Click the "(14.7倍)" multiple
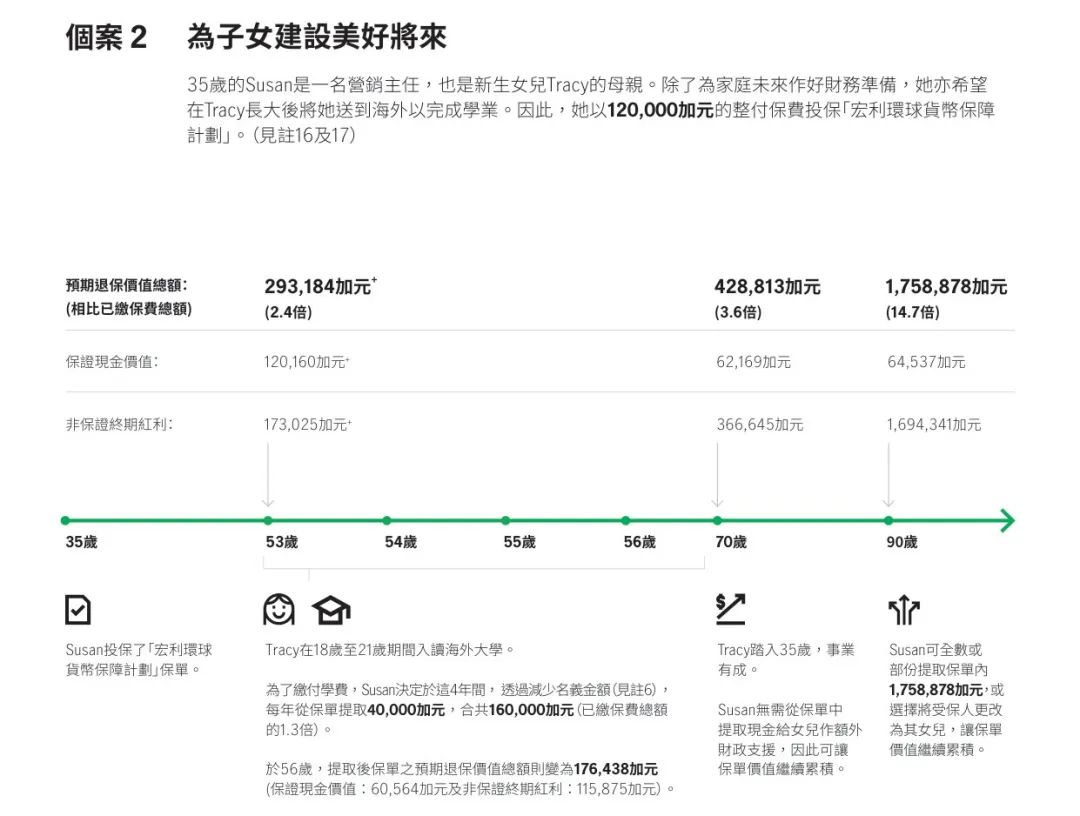The width and height of the screenshot is (1080, 816). [x=912, y=312]
